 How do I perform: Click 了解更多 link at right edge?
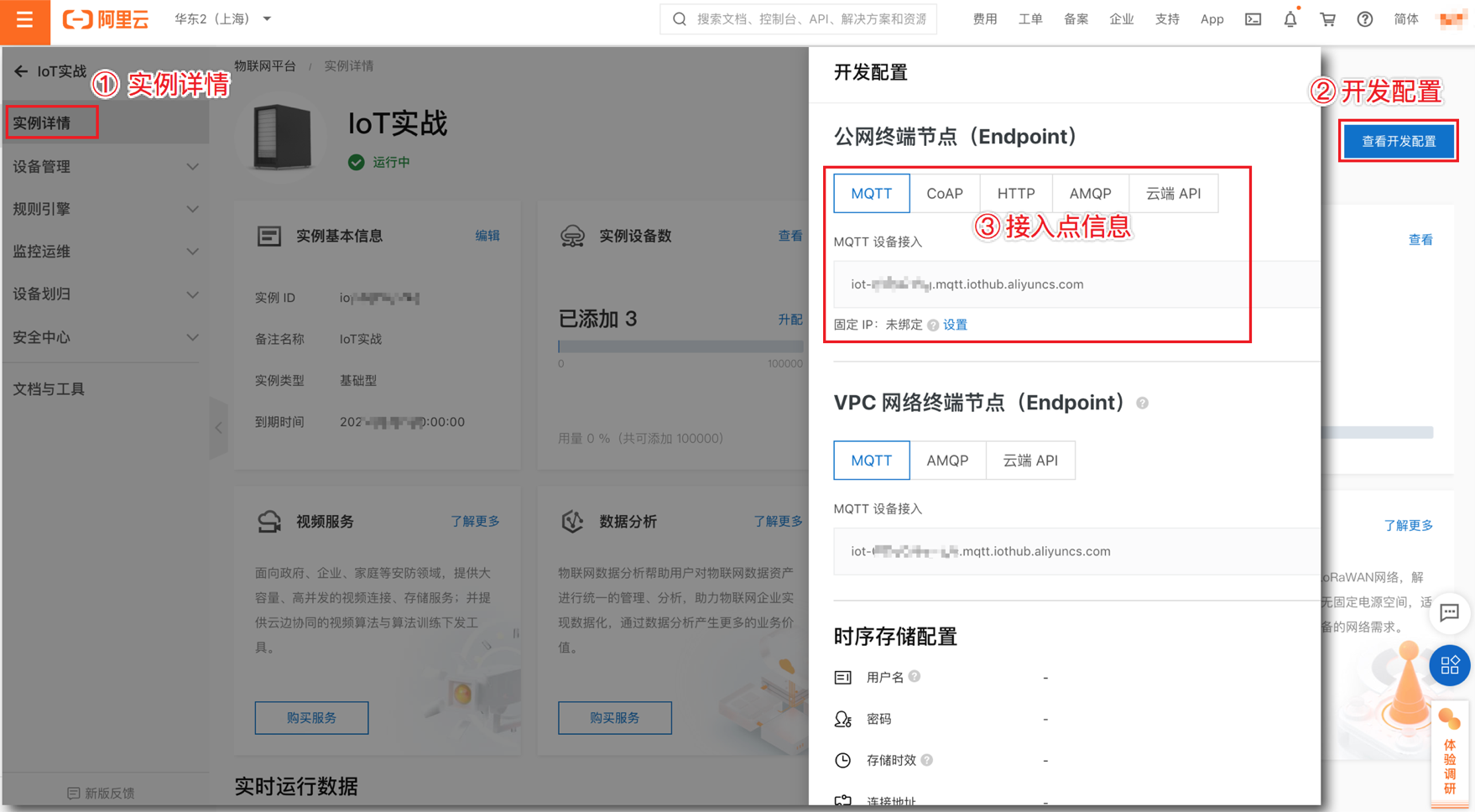coord(1409,525)
